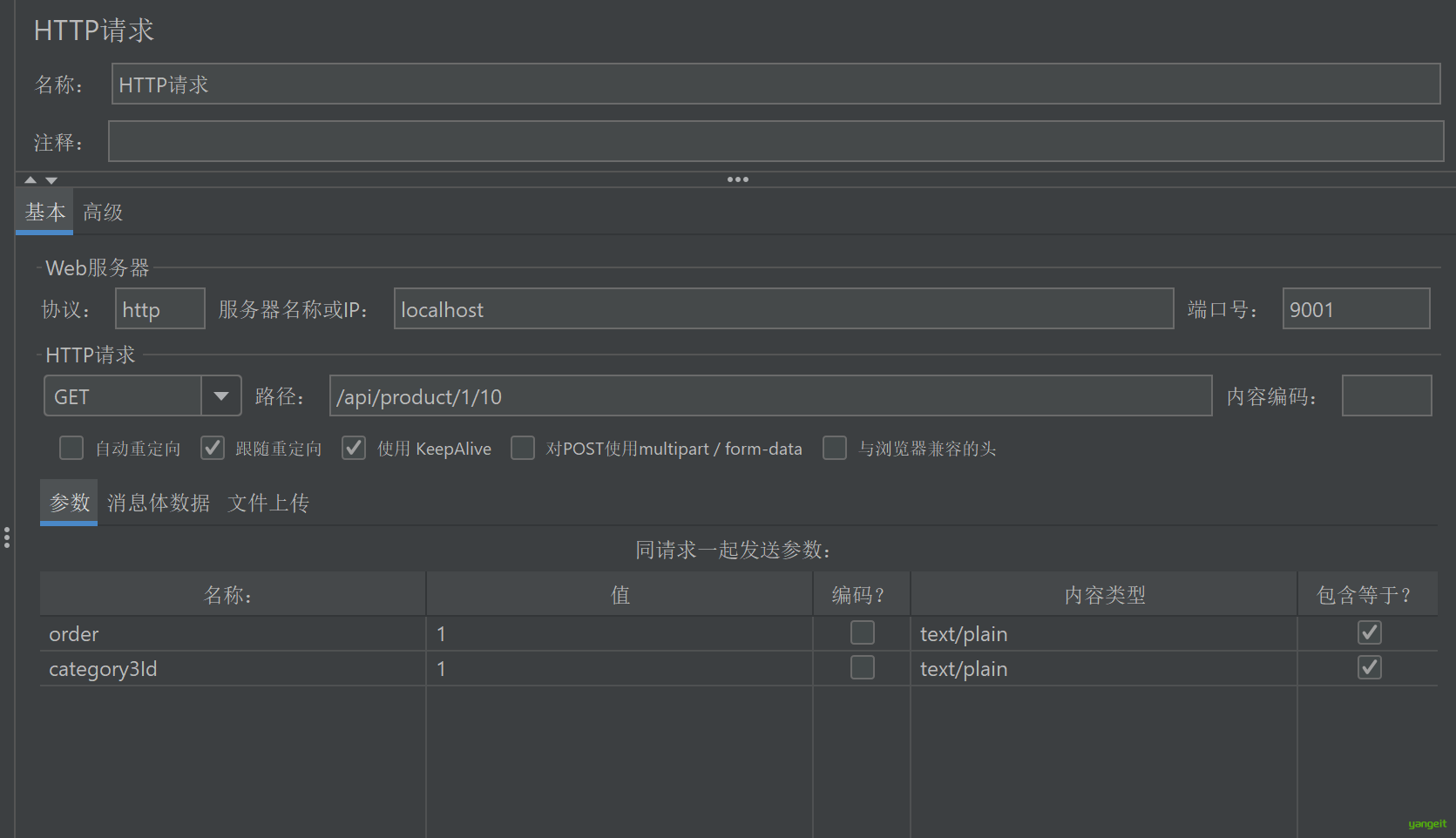Click the 协议 field containing http
Viewport: 1456px width, 838px height.
pos(160,308)
